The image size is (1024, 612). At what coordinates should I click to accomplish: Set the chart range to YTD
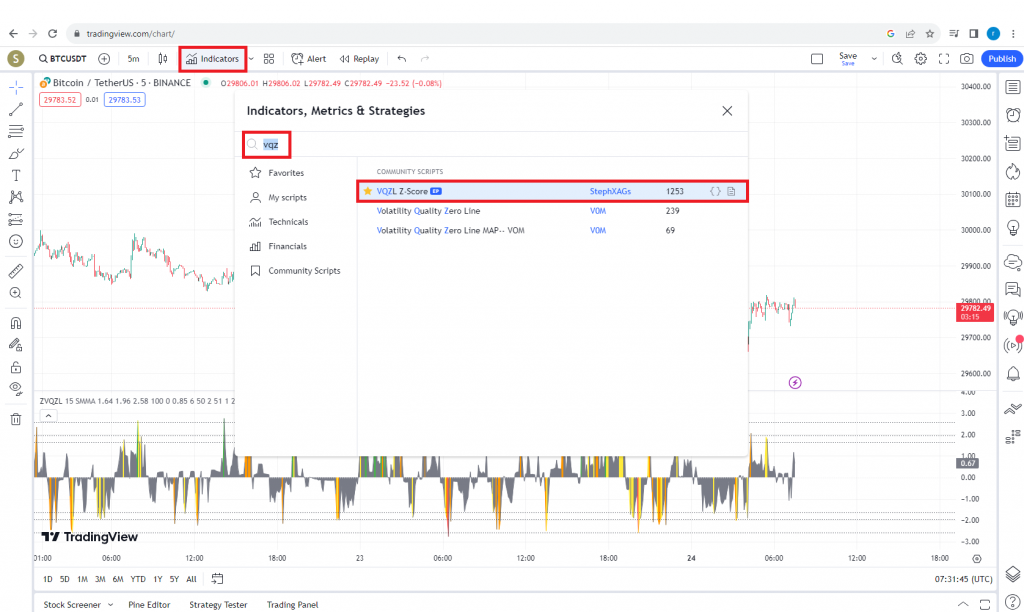click(138, 579)
